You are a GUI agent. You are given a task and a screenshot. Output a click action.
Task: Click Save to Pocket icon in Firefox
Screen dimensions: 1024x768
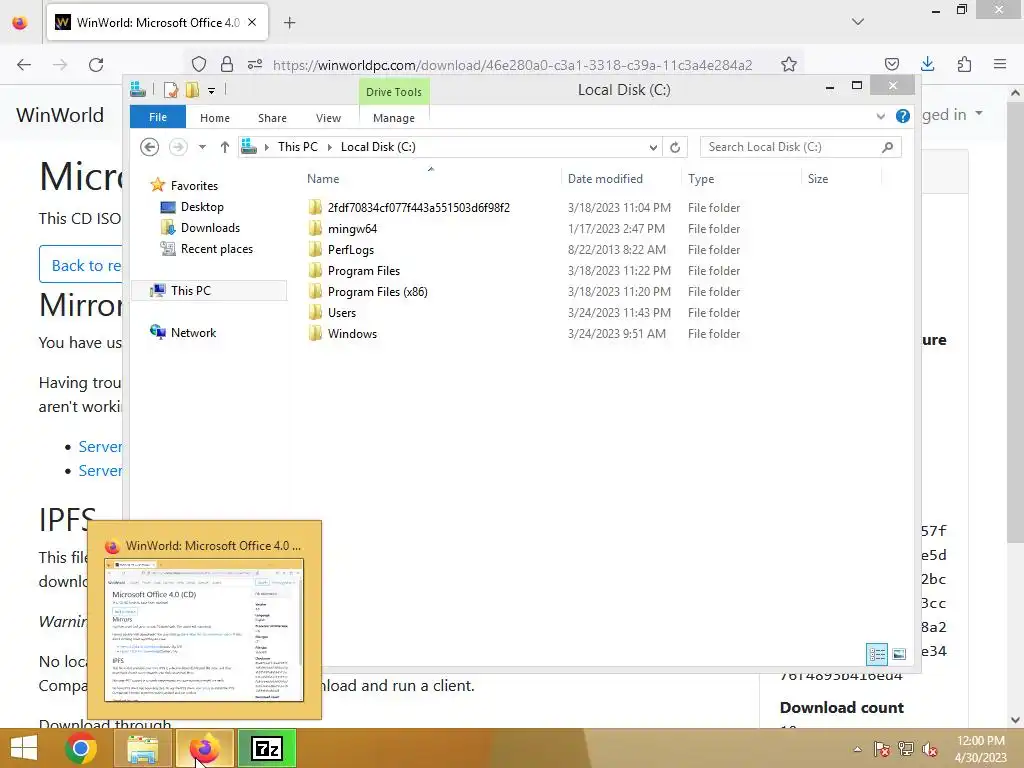pyautogui.click(x=891, y=64)
